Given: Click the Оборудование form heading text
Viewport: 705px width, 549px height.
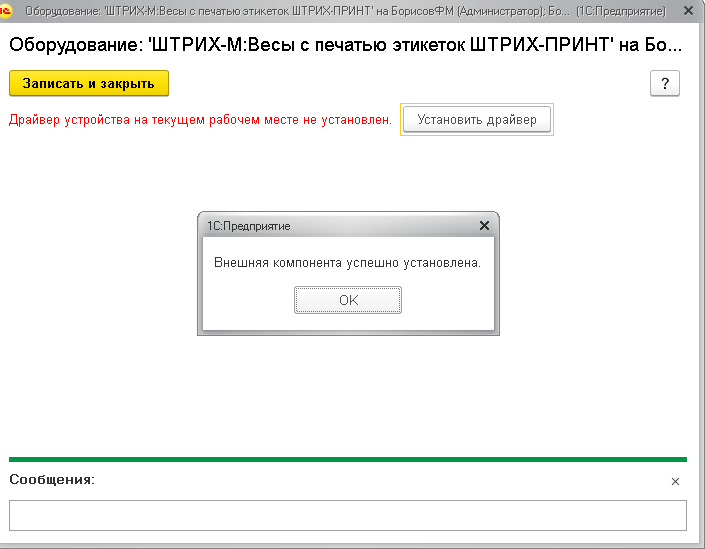Looking at the screenshot, I should pos(345,45).
